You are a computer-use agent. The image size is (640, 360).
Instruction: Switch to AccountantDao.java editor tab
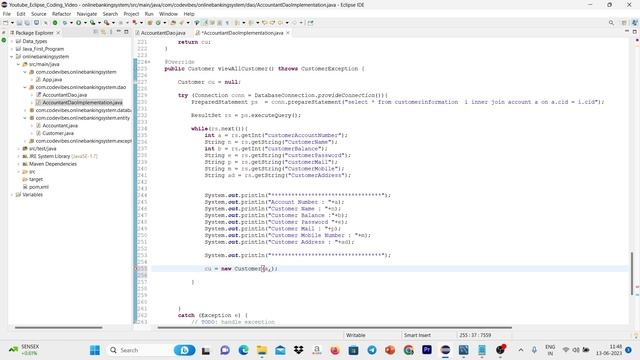[x=163, y=33]
